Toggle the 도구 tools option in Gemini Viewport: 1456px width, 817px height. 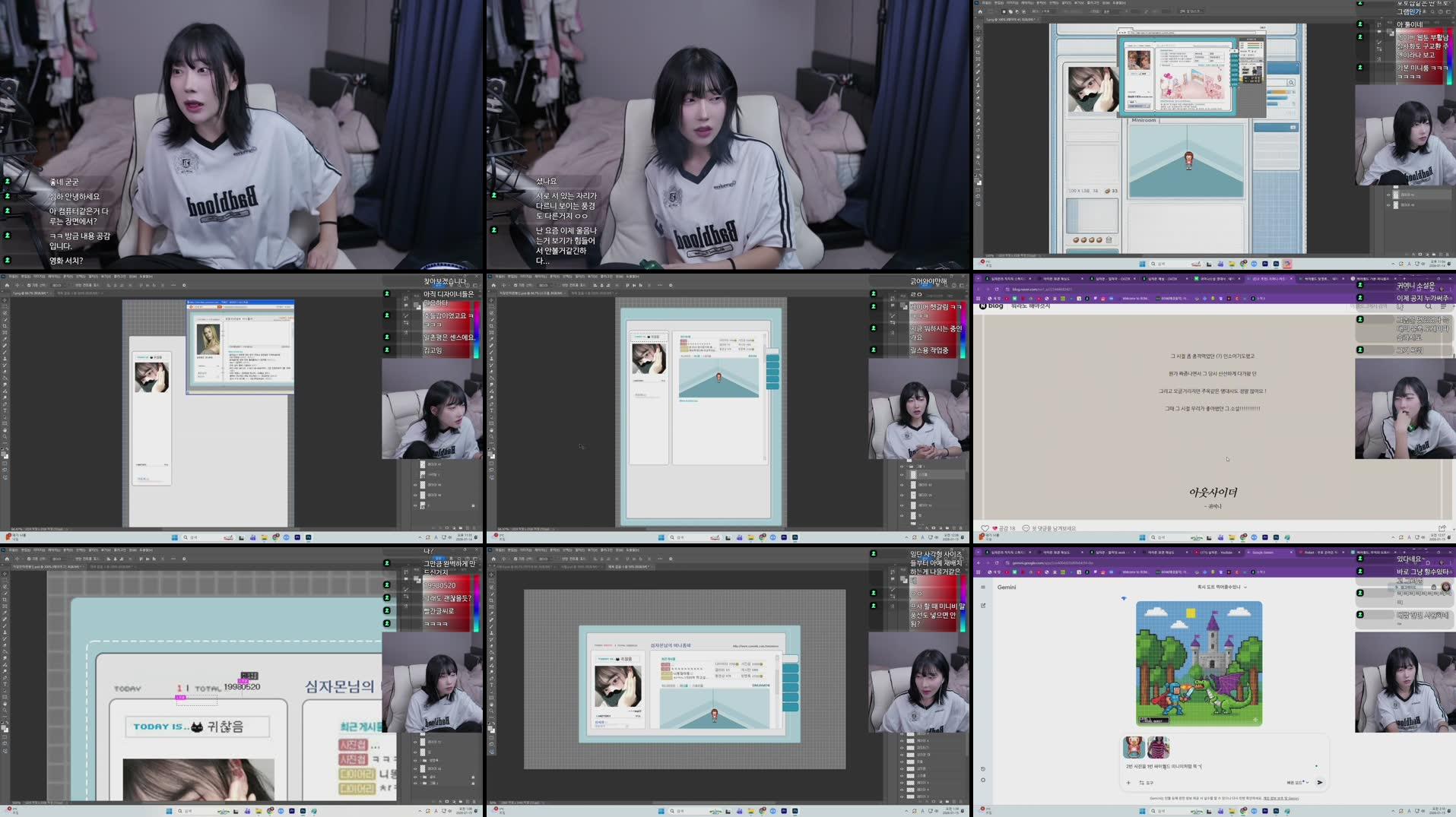(1146, 783)
